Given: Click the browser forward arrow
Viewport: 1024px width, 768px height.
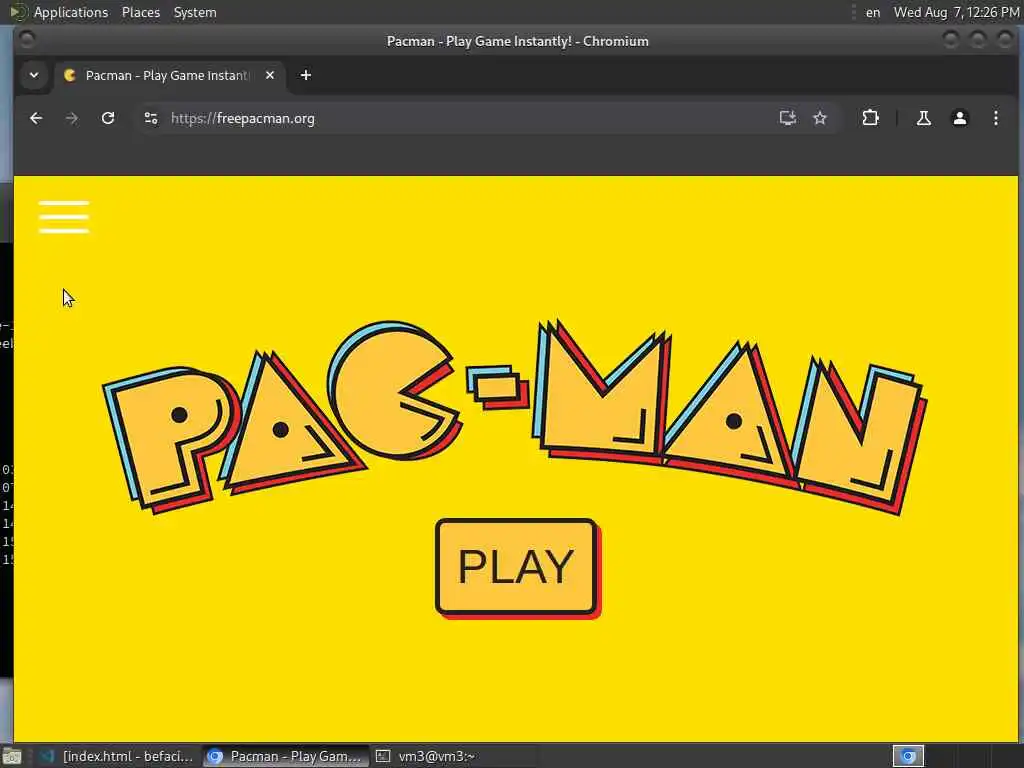Looking at the screenshot, I should click(72, 118).
